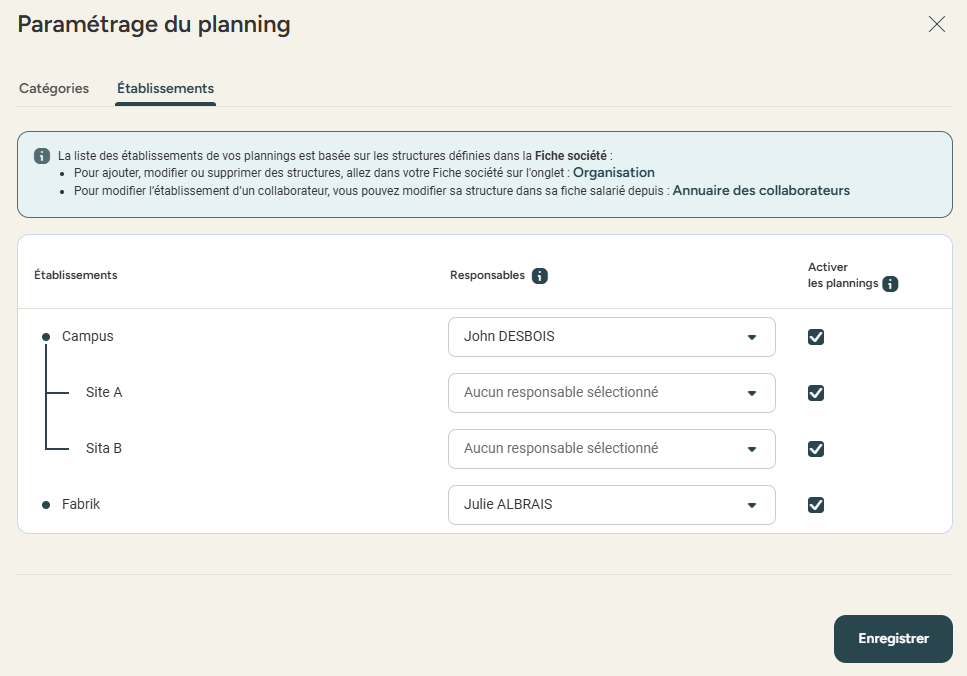
Task: Toggle the Fabrik planning checkbox
Action: coord(816,505)
